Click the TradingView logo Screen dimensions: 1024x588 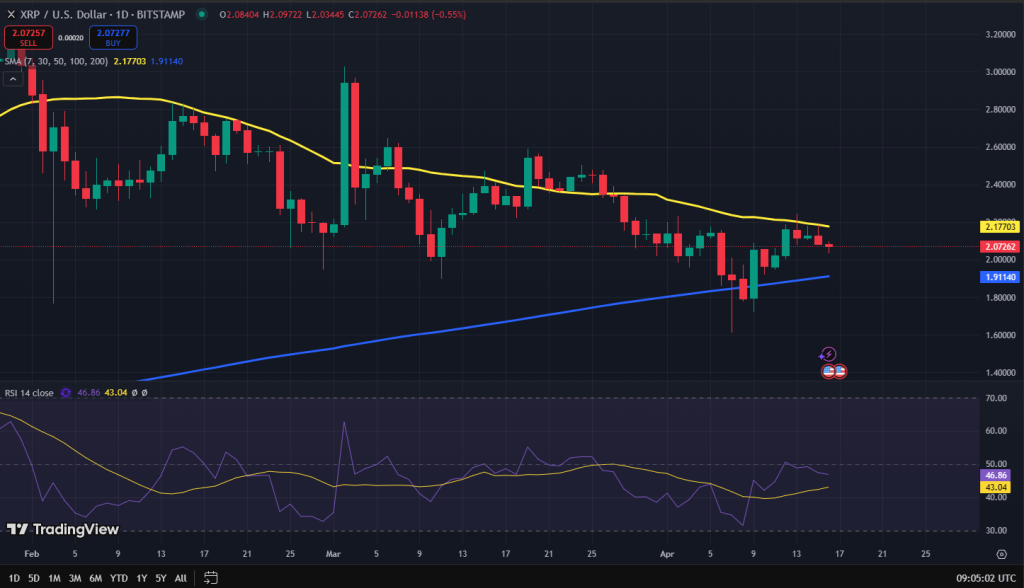(63, 529)
